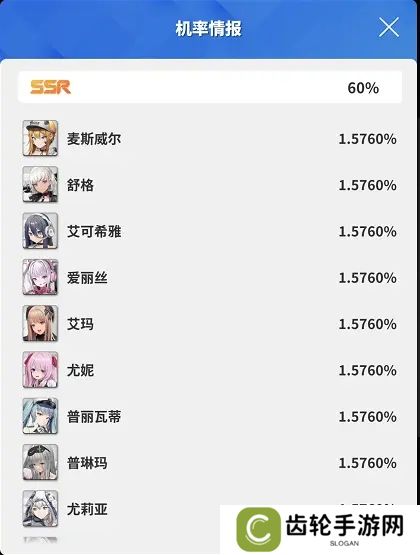Screen dimensions: 420x555
Task: Click the 普丽瓦蒂 name text
Action: click(94, 417)
